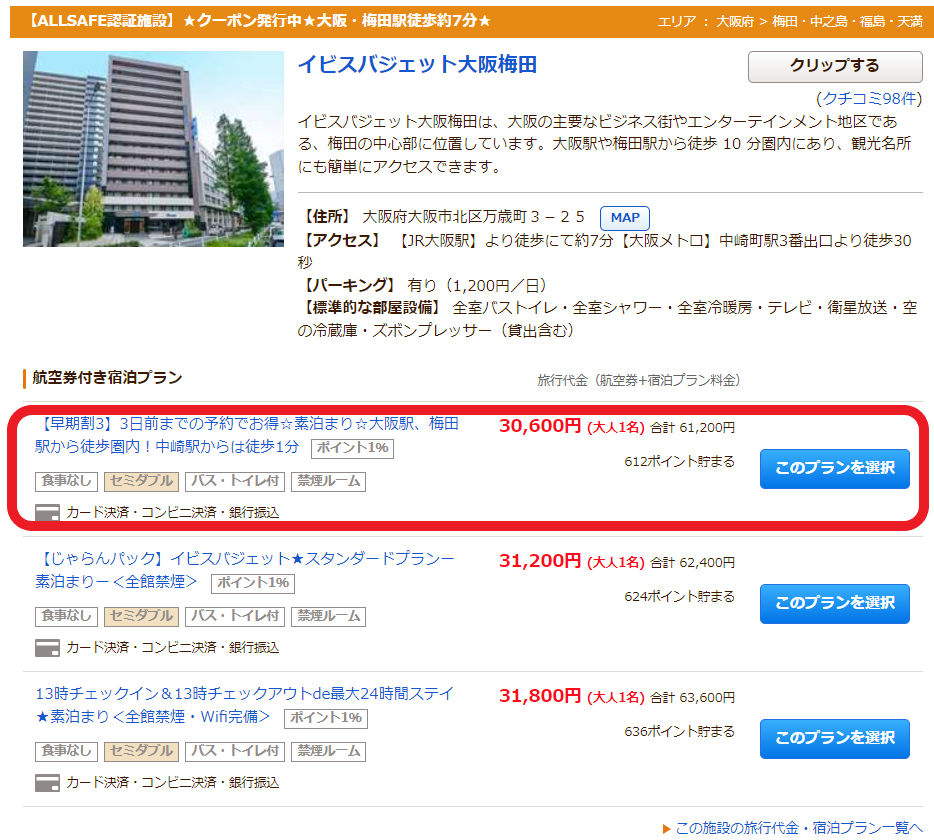This screenshot has height=840, width=934.
Task: Click the 31,800円 price text
Action: tap(540, 696)
